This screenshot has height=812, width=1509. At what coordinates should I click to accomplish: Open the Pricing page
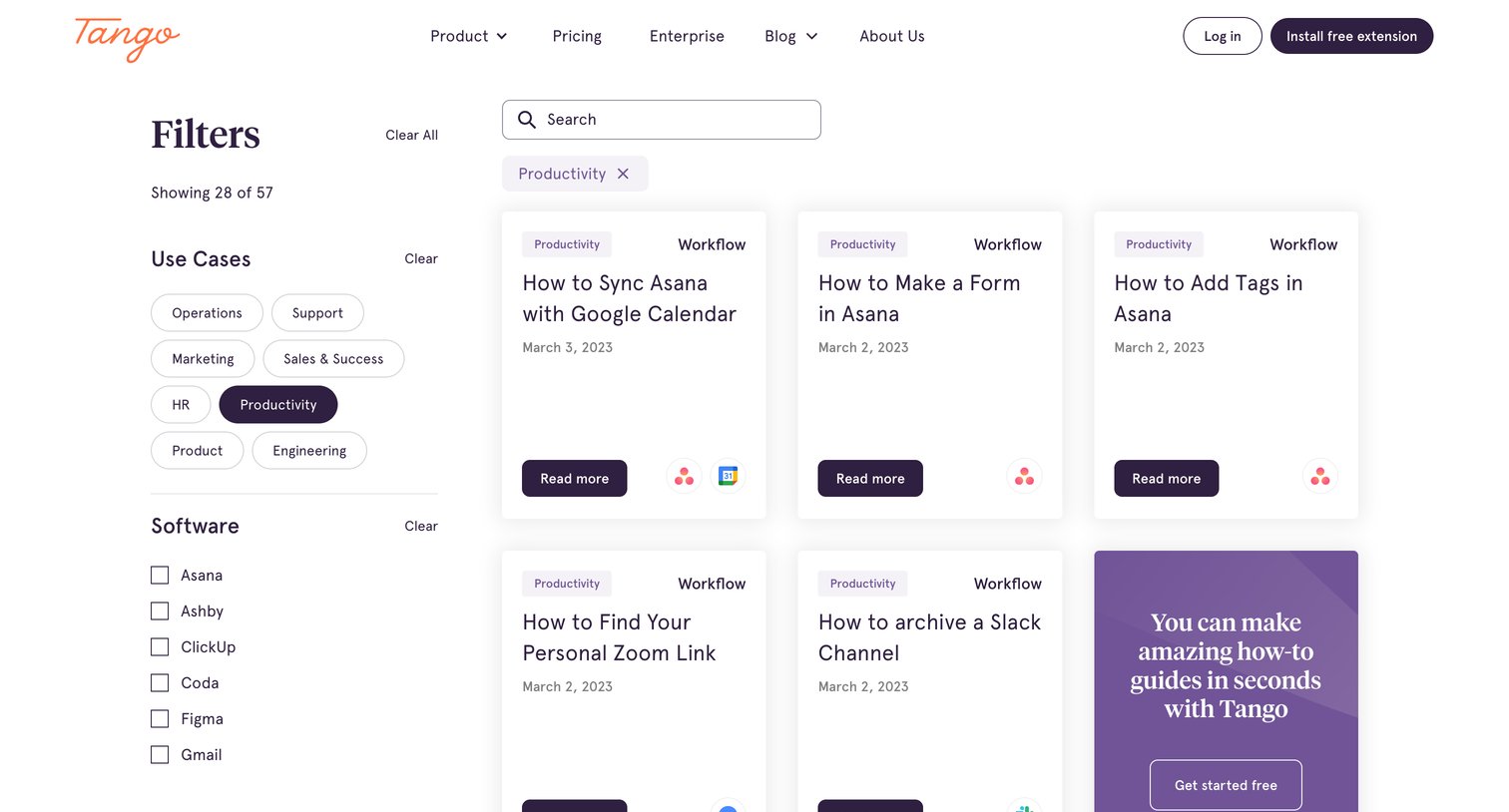[577, 36]
